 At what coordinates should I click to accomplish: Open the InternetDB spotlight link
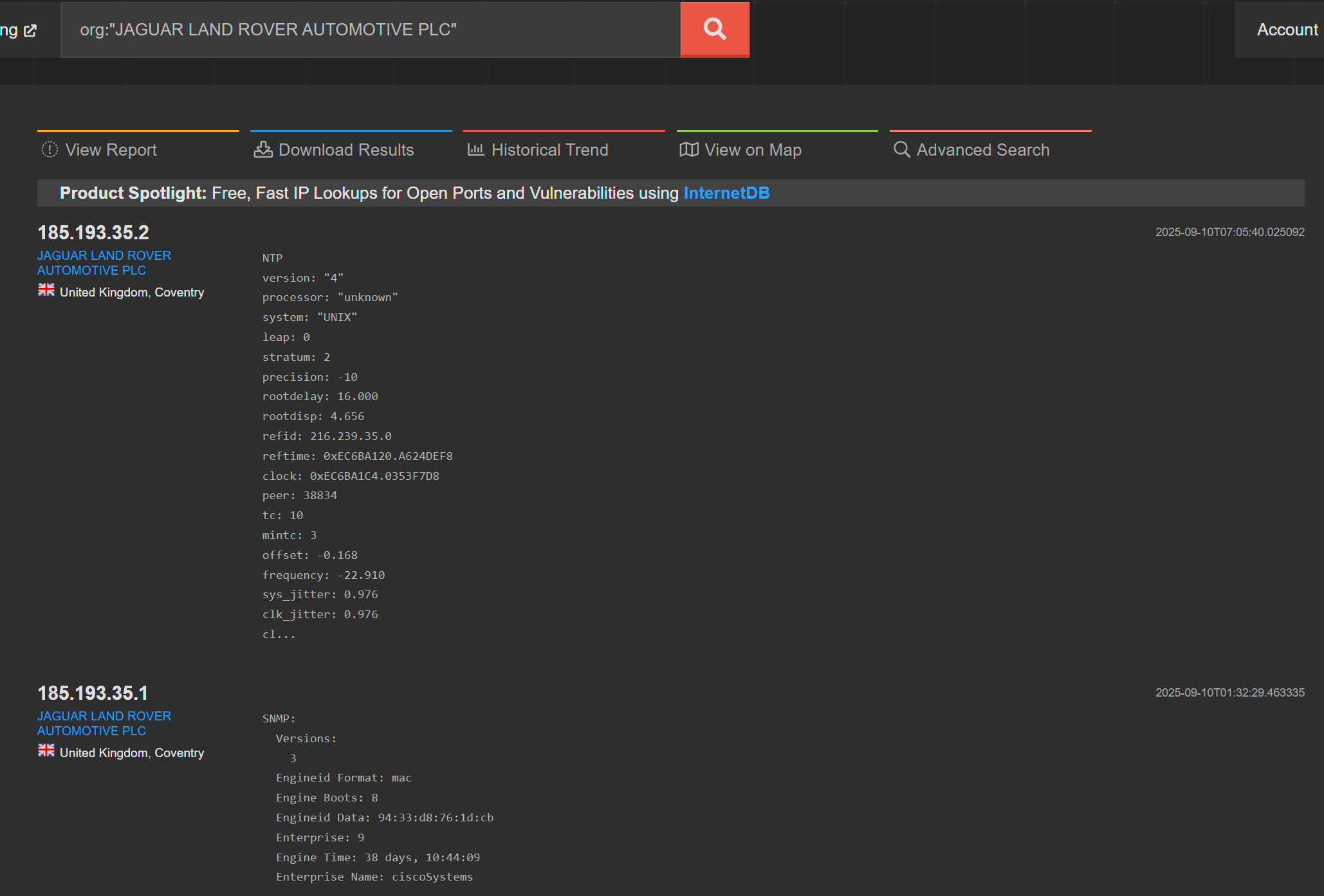point(726,193)
